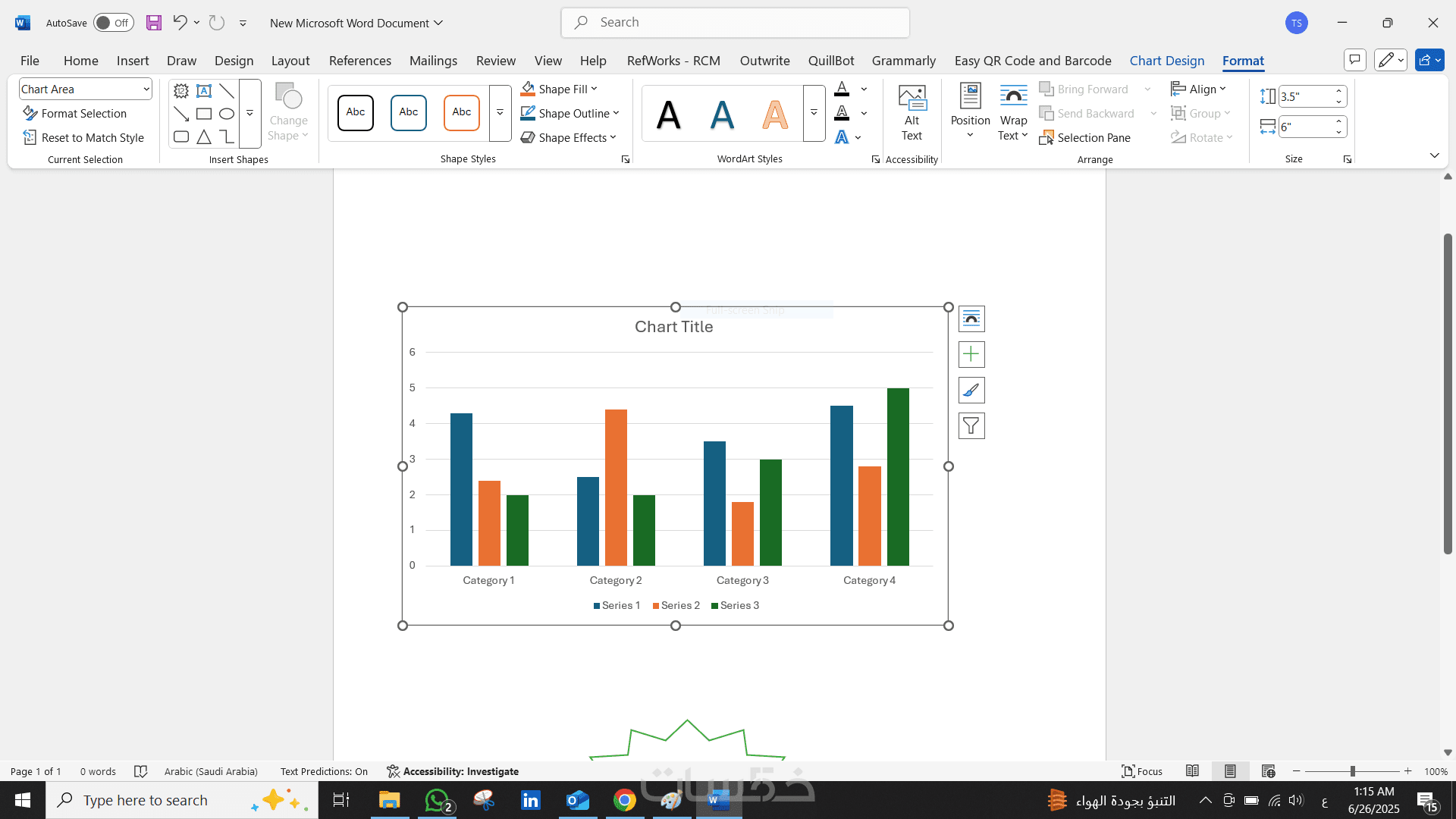
Task: Click the Chart Filters funnel icon
Action: (971, 425)
